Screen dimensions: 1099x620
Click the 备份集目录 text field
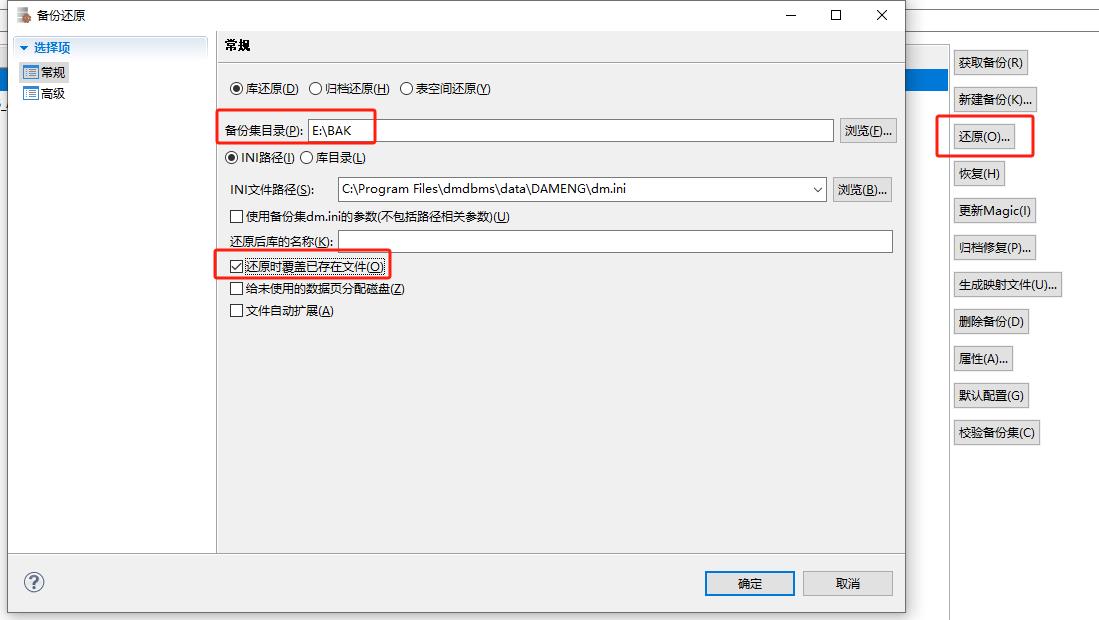570,130
